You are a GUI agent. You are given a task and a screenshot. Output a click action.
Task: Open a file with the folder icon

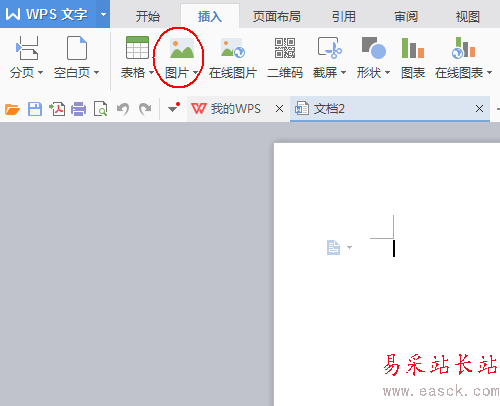tap(12, 109)
